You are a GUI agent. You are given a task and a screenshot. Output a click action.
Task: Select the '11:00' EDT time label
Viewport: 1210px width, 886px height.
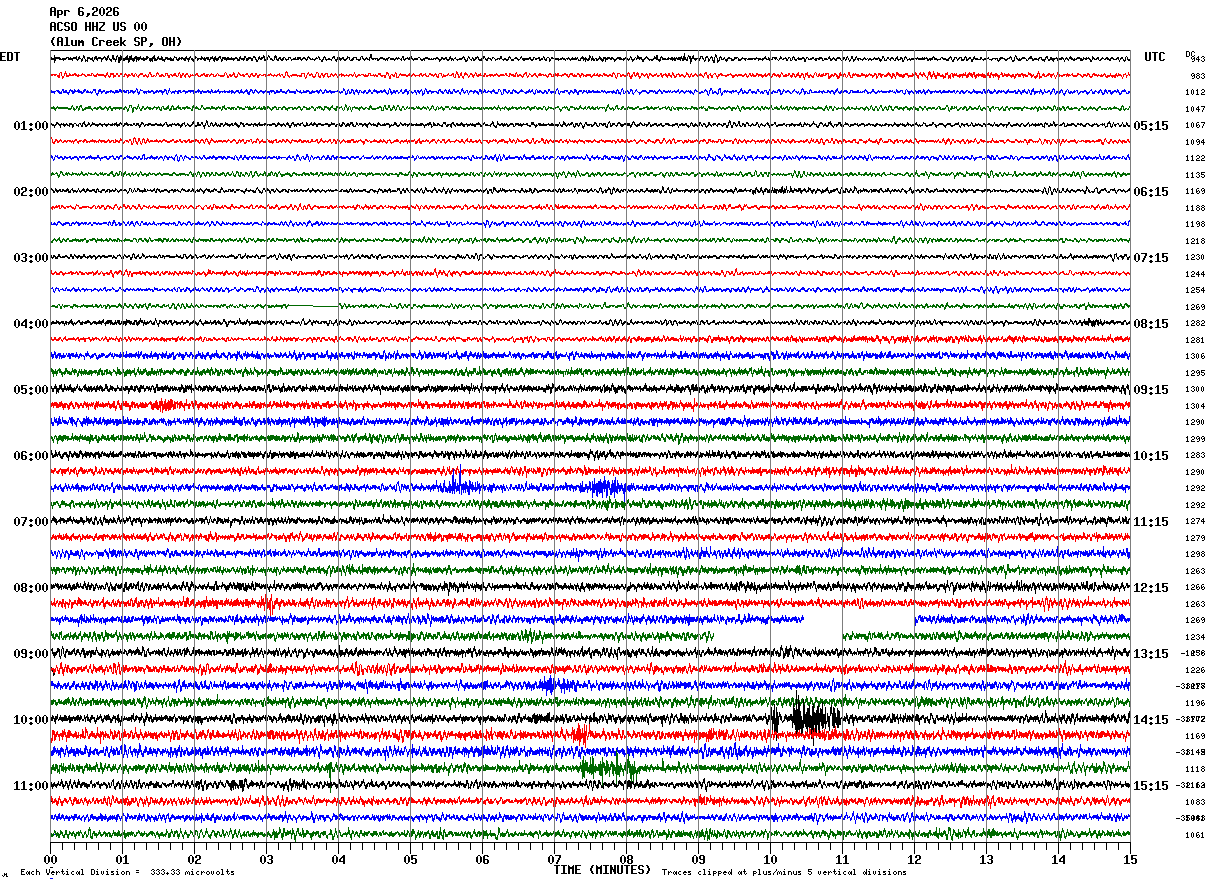pos(30,786)
